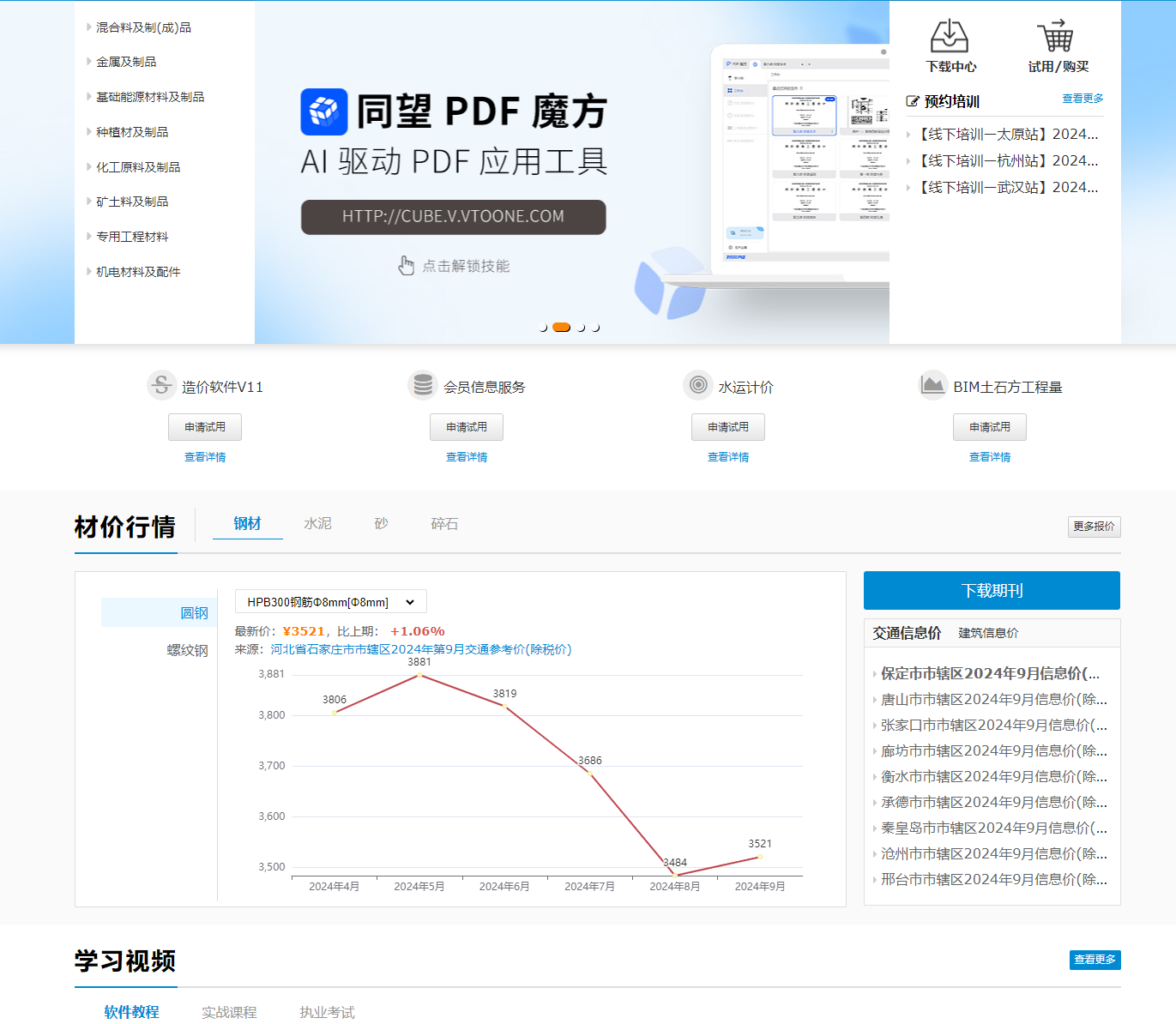Click the 更多报价 button
The image size is (1176, 1024).
point(1095,527)
